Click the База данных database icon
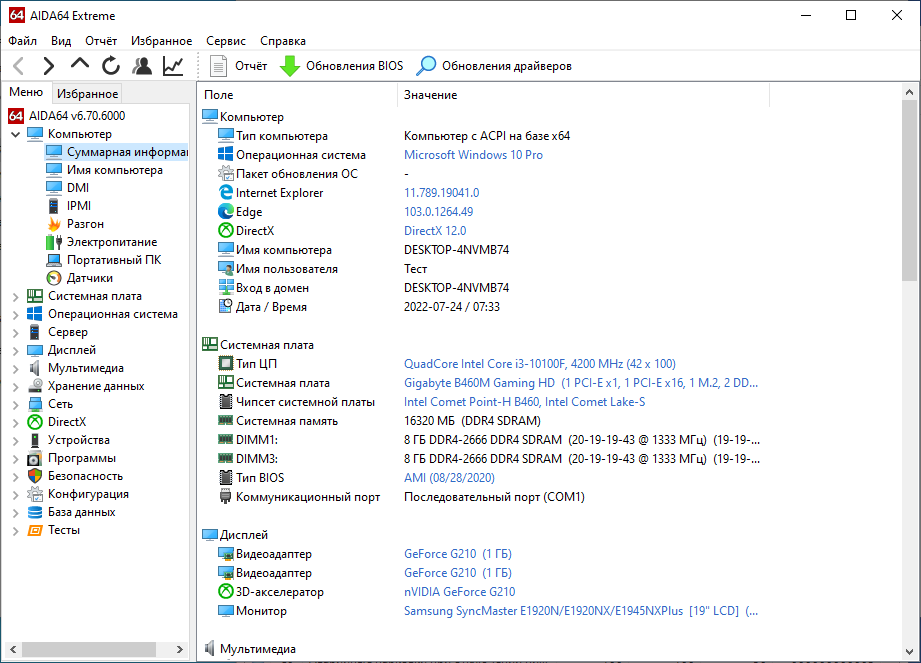921x663 pixels. pos(35,512)
